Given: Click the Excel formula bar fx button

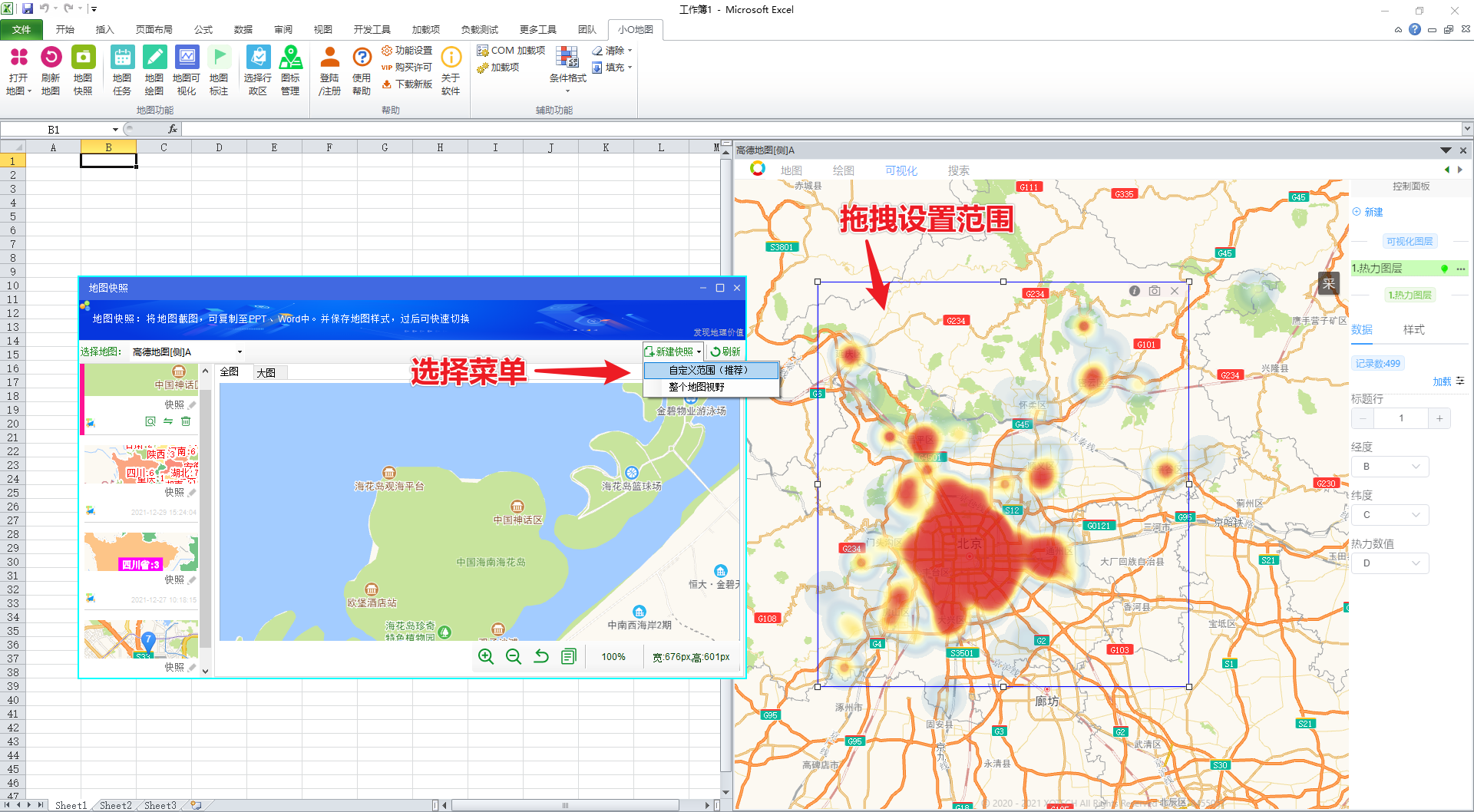Looking at the screenshot, I should [x=173, y=130].
